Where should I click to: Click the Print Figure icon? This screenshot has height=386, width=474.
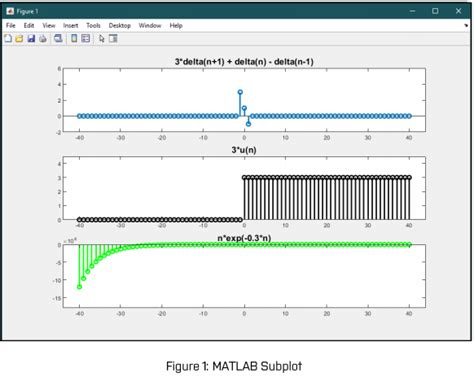point(43,39)
